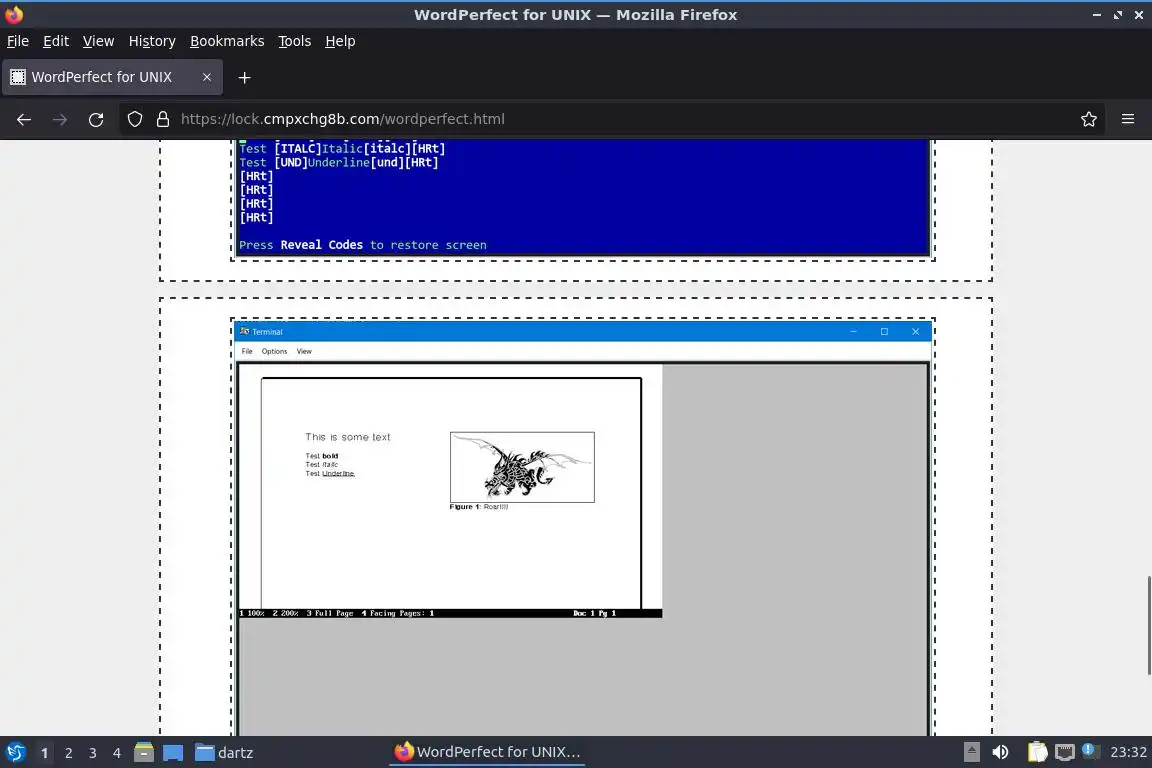Click the show desktop taskbar icon
The height and width of the screenshot is (768, 1152).
click(x=173, y=753)
